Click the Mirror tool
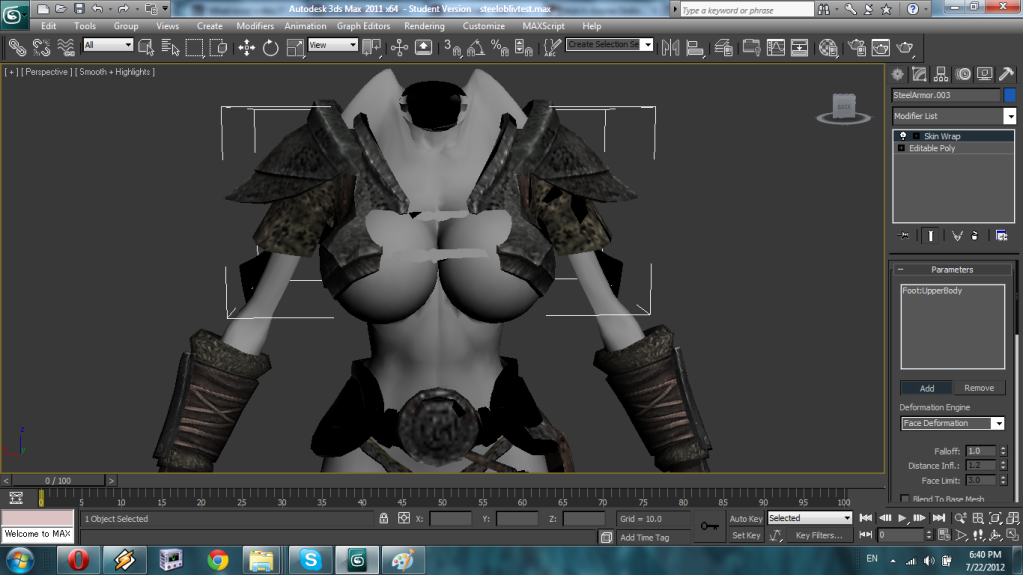Screen dimensions: 1023x575 pyautogui.click(x=670, y=48)
